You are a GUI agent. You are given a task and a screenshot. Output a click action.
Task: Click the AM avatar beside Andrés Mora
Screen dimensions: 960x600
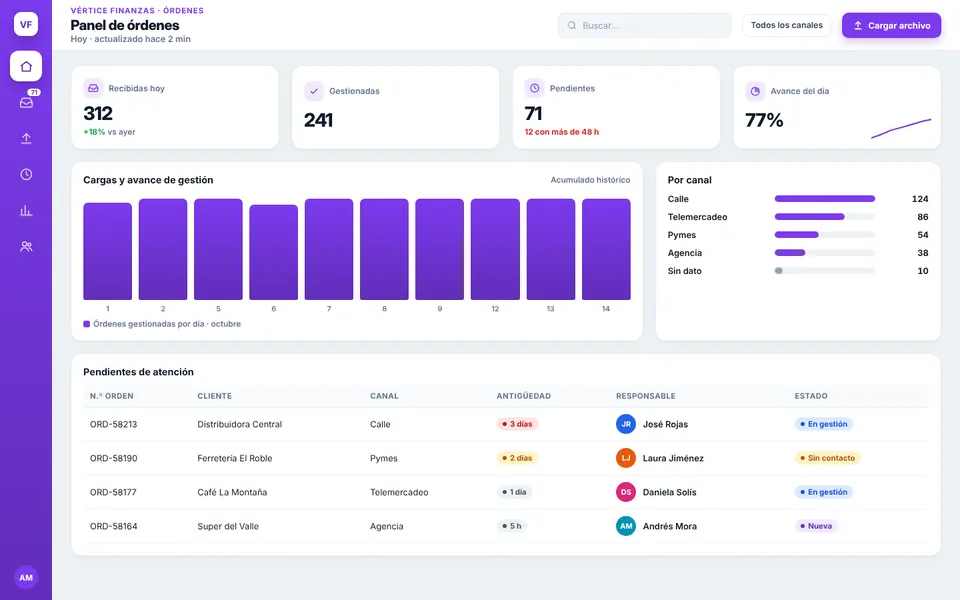tap(626, 526)
